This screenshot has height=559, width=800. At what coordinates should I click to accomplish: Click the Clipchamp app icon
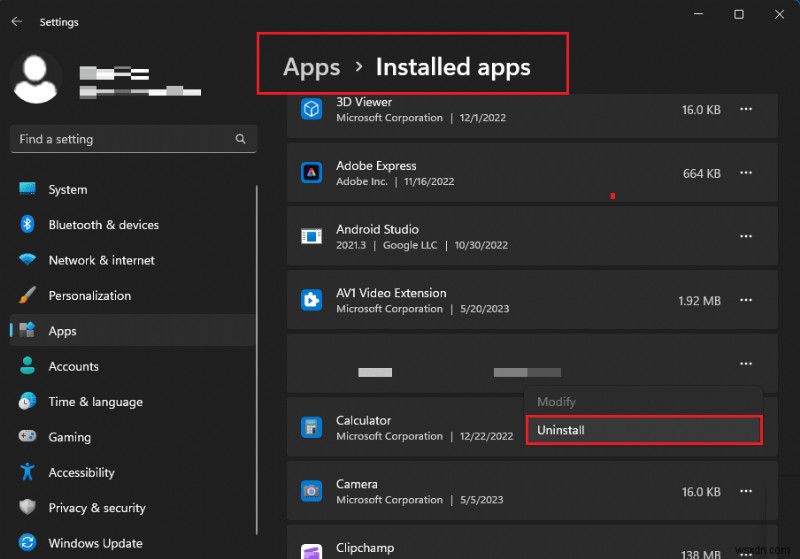(x=311, y=551)
